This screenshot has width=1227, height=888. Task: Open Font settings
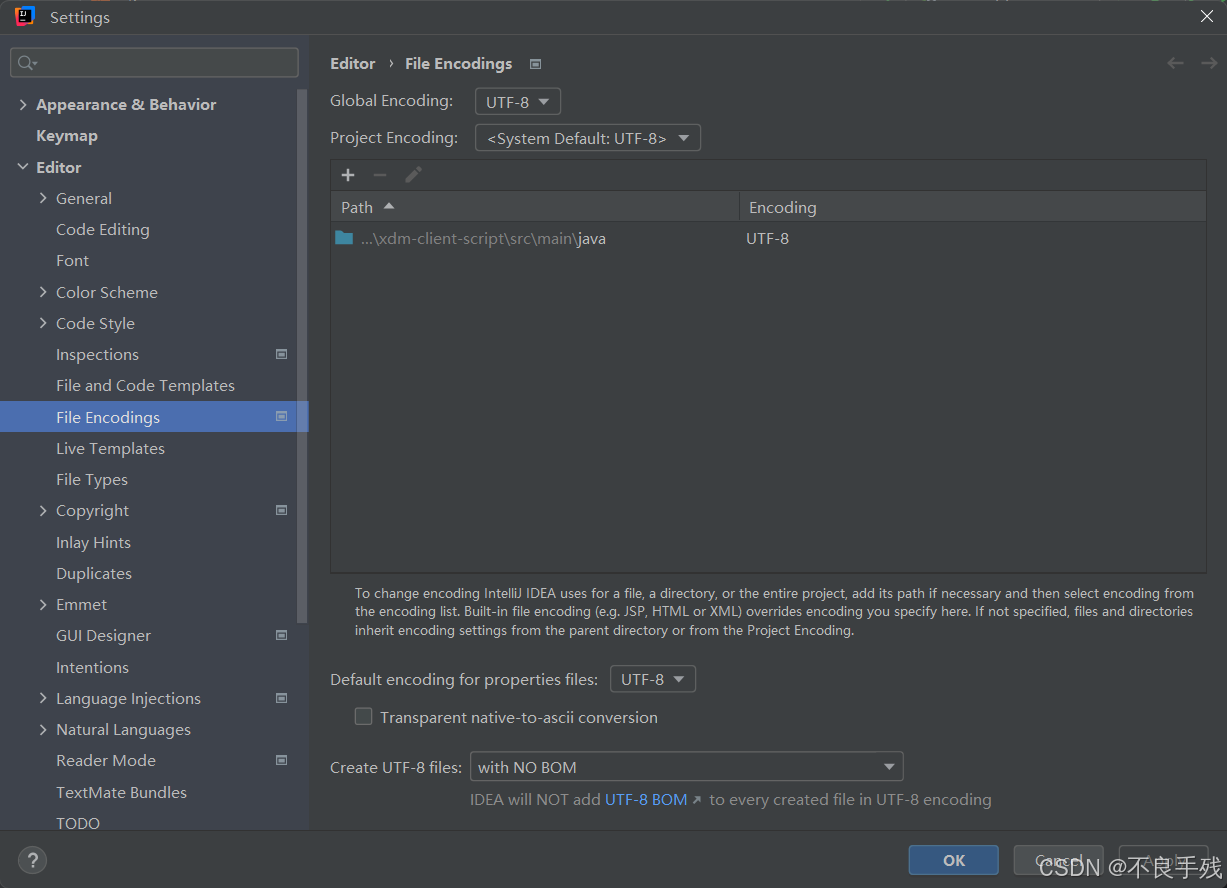(72, 260)
